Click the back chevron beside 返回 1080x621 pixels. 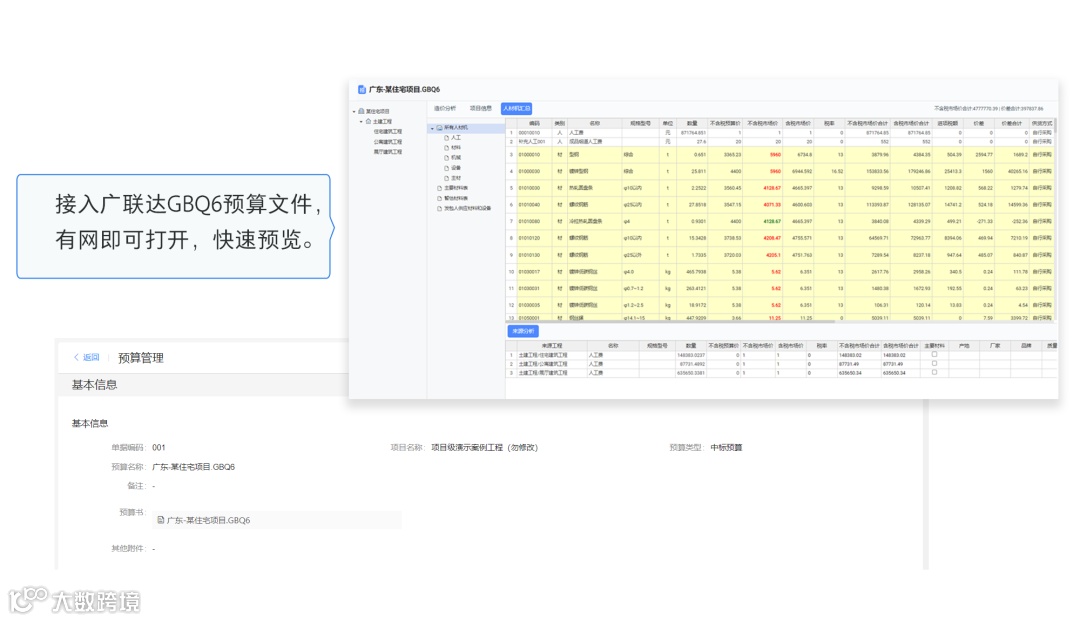(x=76, y=357)
